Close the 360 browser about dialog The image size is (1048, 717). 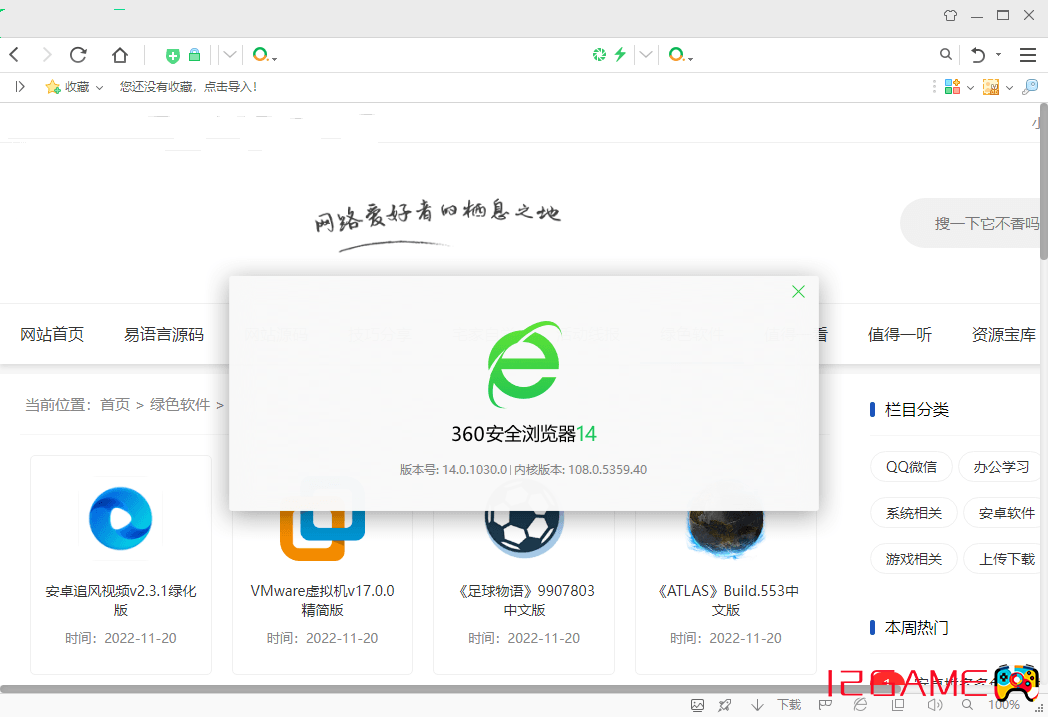pos(798,291)
